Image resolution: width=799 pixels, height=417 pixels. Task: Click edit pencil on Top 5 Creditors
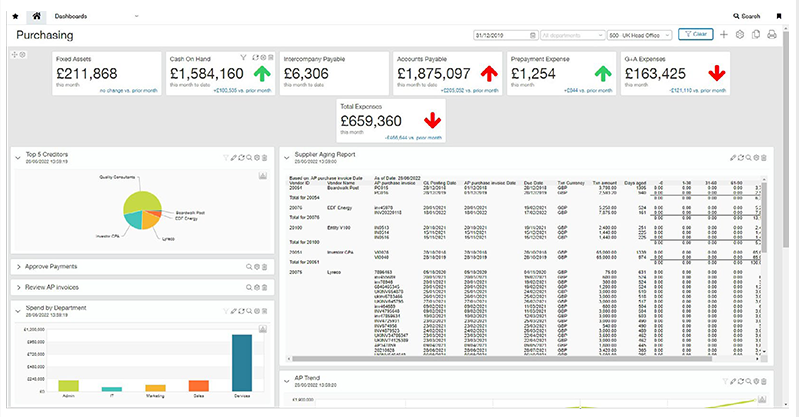point(233,158)
